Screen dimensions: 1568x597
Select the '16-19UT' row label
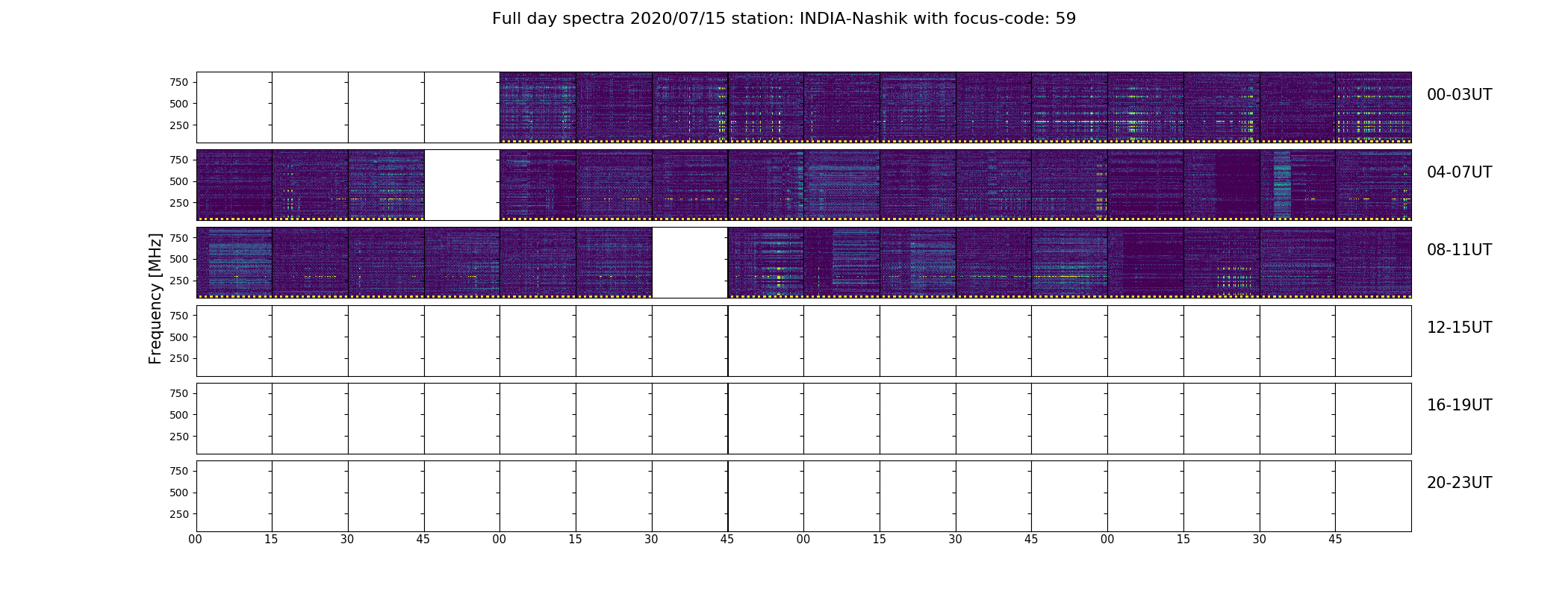1459,405
